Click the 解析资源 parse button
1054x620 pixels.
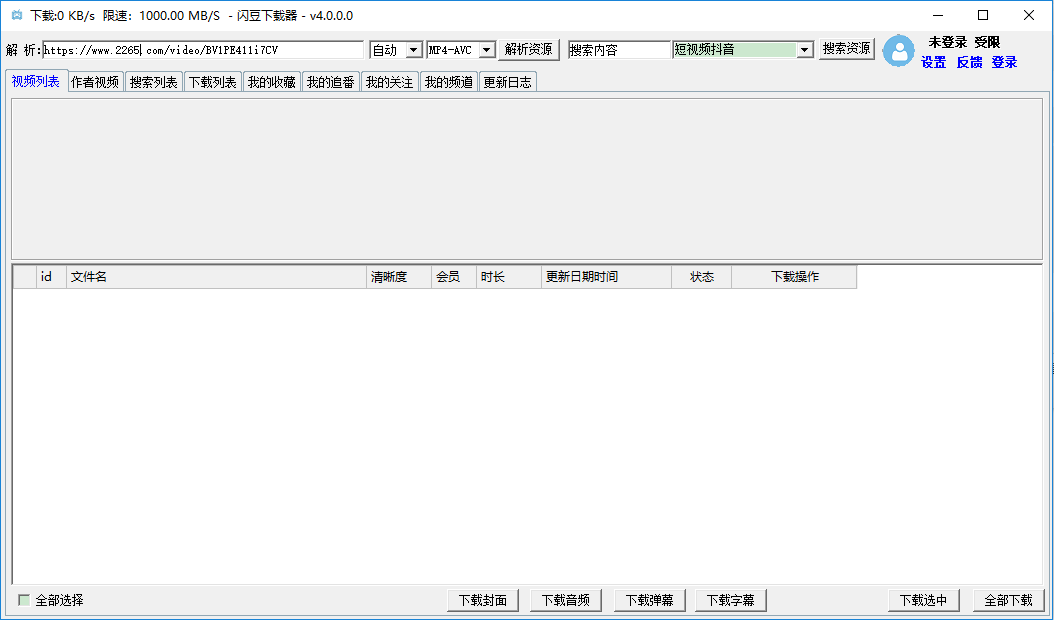pos(528,48)
